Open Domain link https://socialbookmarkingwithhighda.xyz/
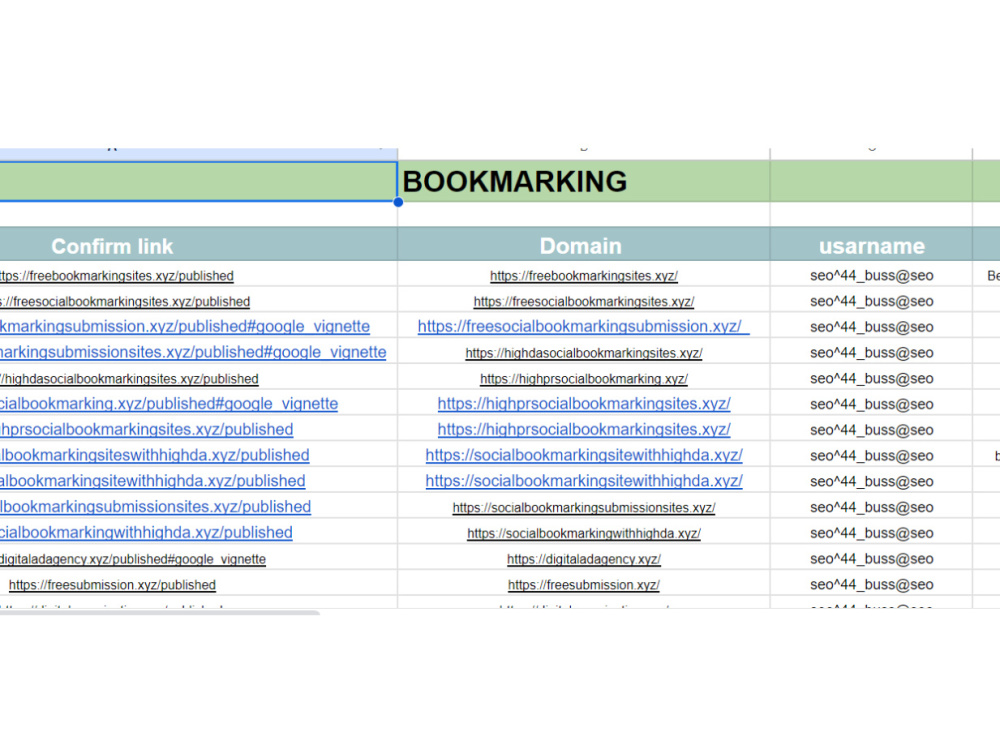Image resolution: width=1000 pixels, height=749 pixels. (584, 533)
